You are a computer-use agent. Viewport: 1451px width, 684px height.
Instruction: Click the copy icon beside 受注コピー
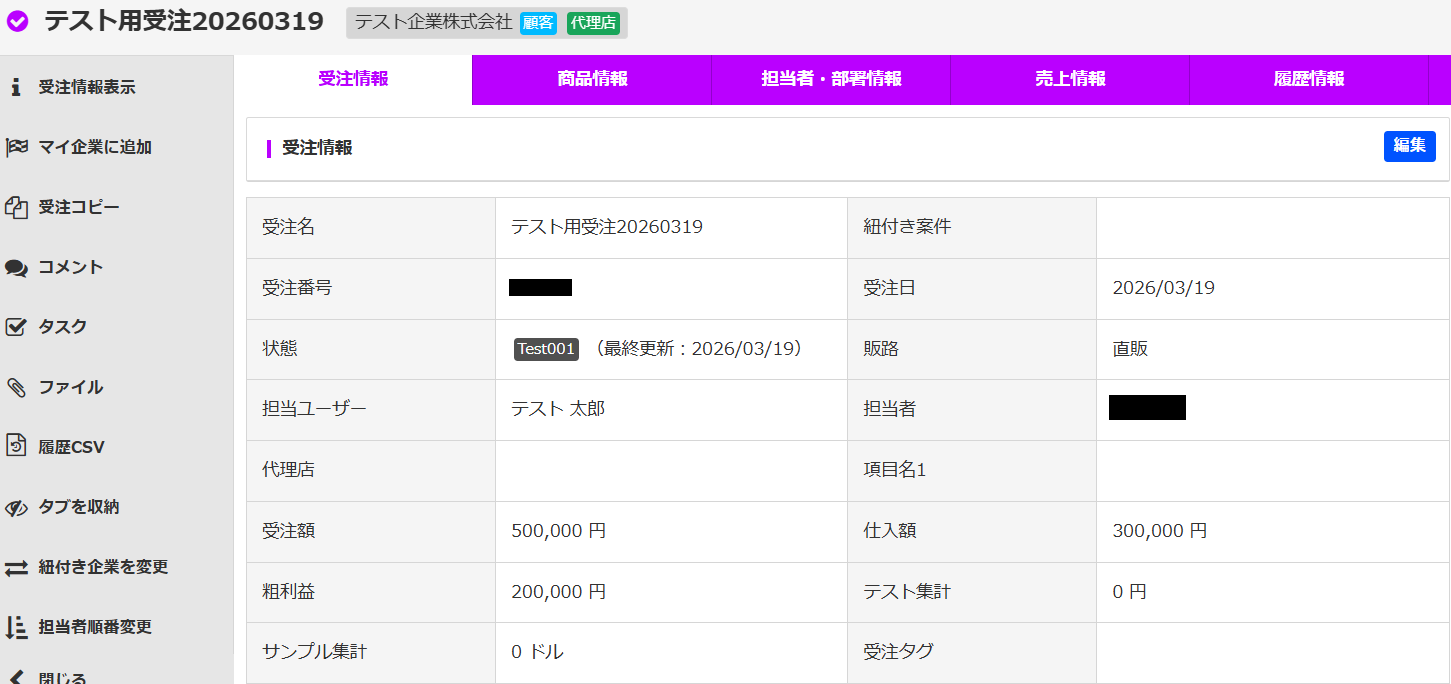tap(16, 207)
